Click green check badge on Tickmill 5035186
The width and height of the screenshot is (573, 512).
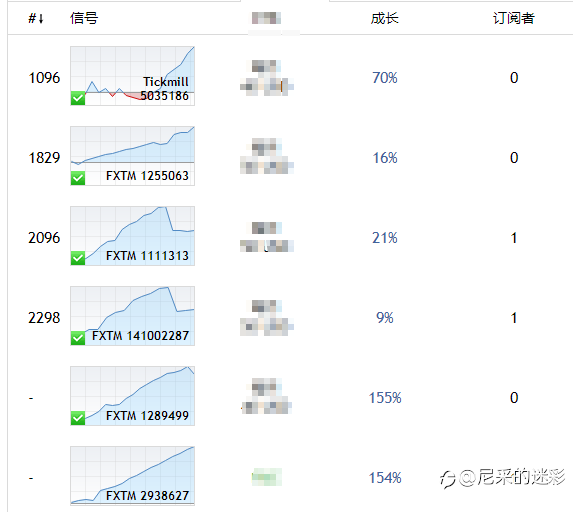click(x=78, y=98)
